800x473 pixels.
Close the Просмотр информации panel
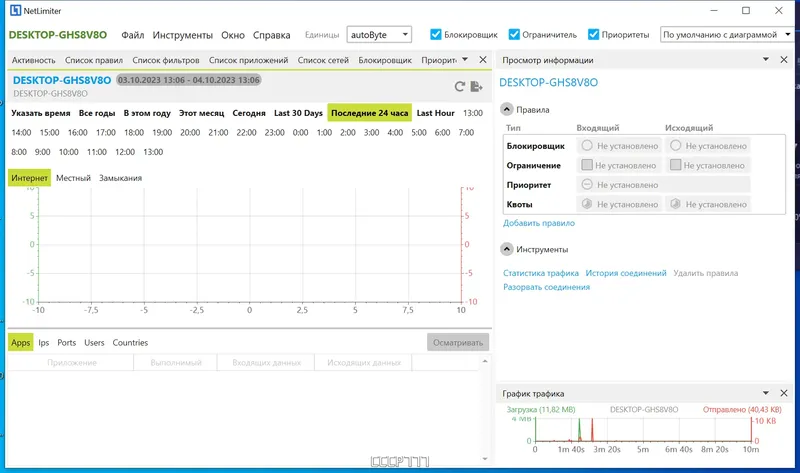(x=784, y=60)
